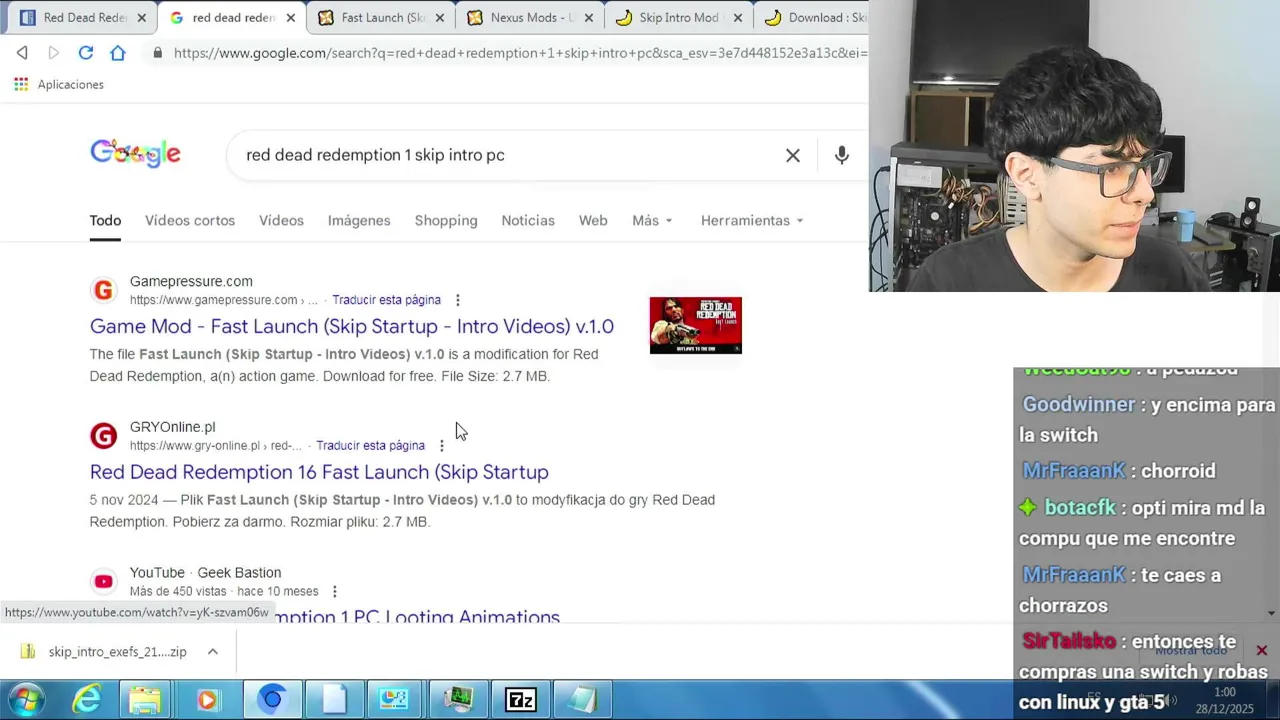Viewport: 1280px width, 720px height.
Task: Open Windows Explorer folder in taskbar
Action: 145,700
